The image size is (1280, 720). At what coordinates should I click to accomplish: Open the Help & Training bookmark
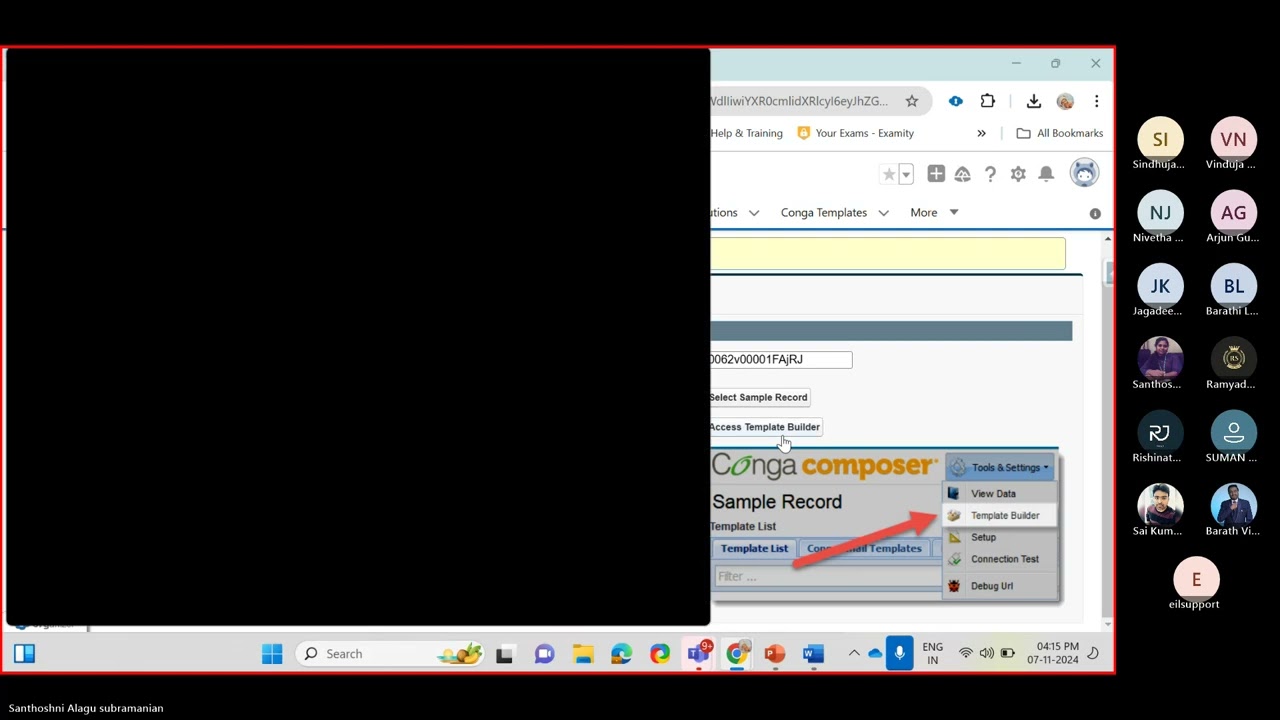[746, 133]
